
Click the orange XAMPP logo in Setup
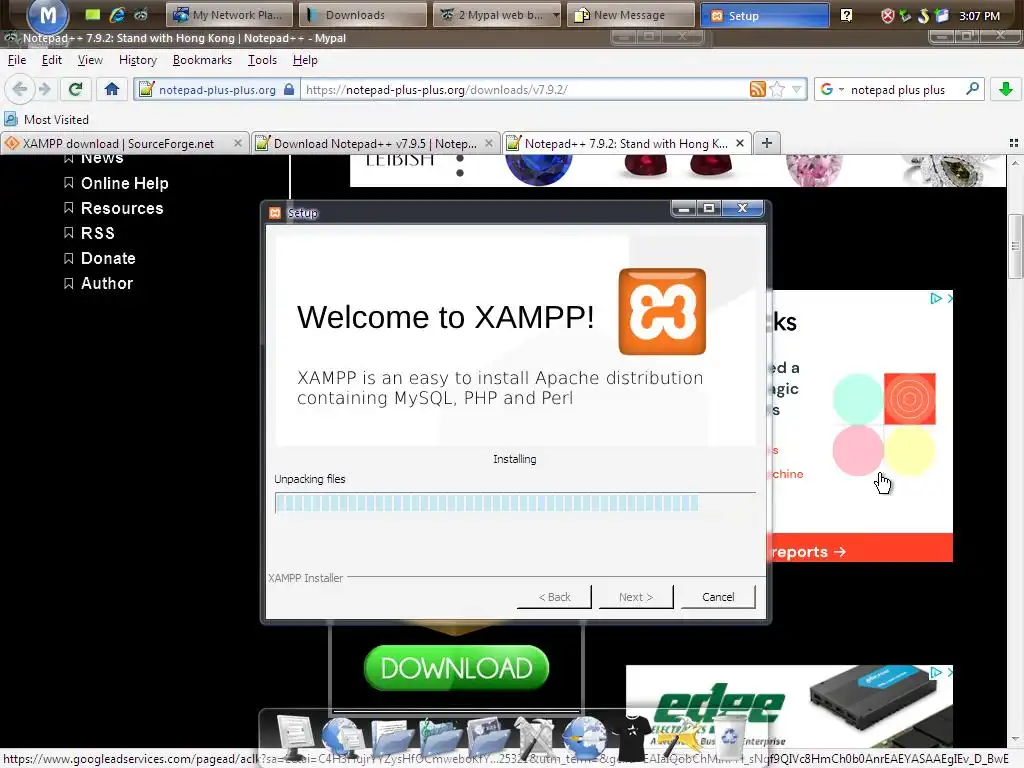[x=662, y=312]
